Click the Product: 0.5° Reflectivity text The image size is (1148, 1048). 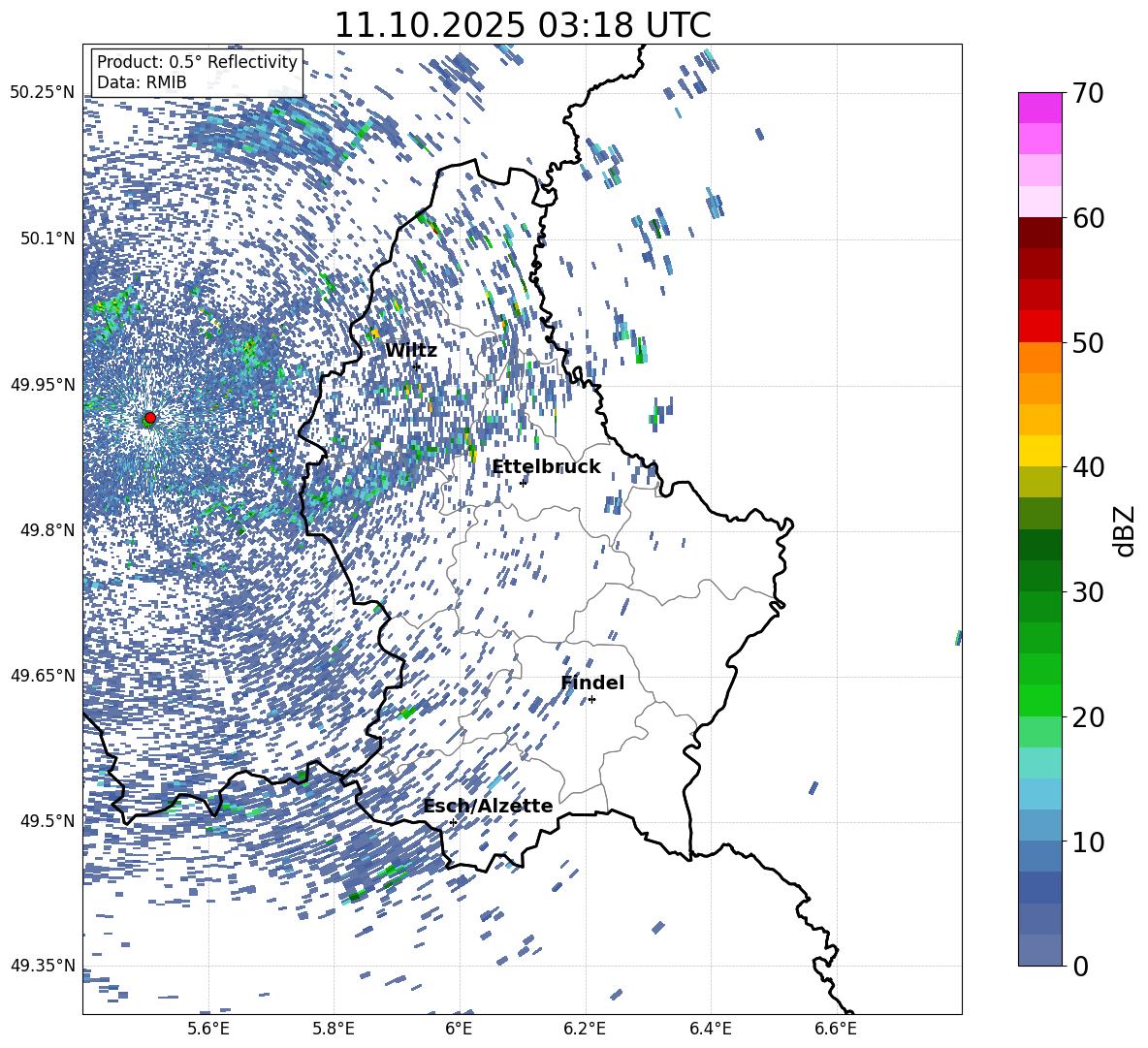197,62
